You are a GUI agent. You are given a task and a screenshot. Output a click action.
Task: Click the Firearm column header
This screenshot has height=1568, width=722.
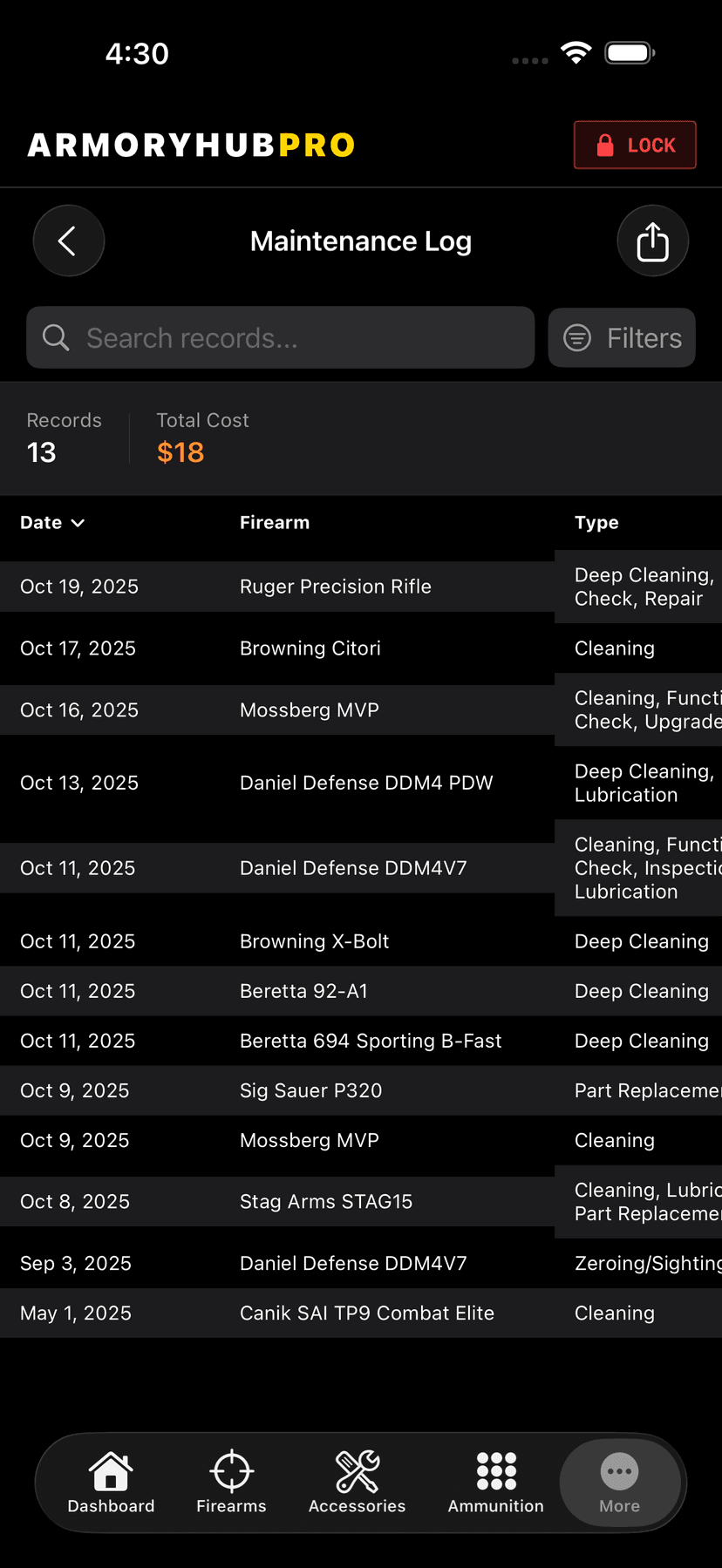(275, 523)
